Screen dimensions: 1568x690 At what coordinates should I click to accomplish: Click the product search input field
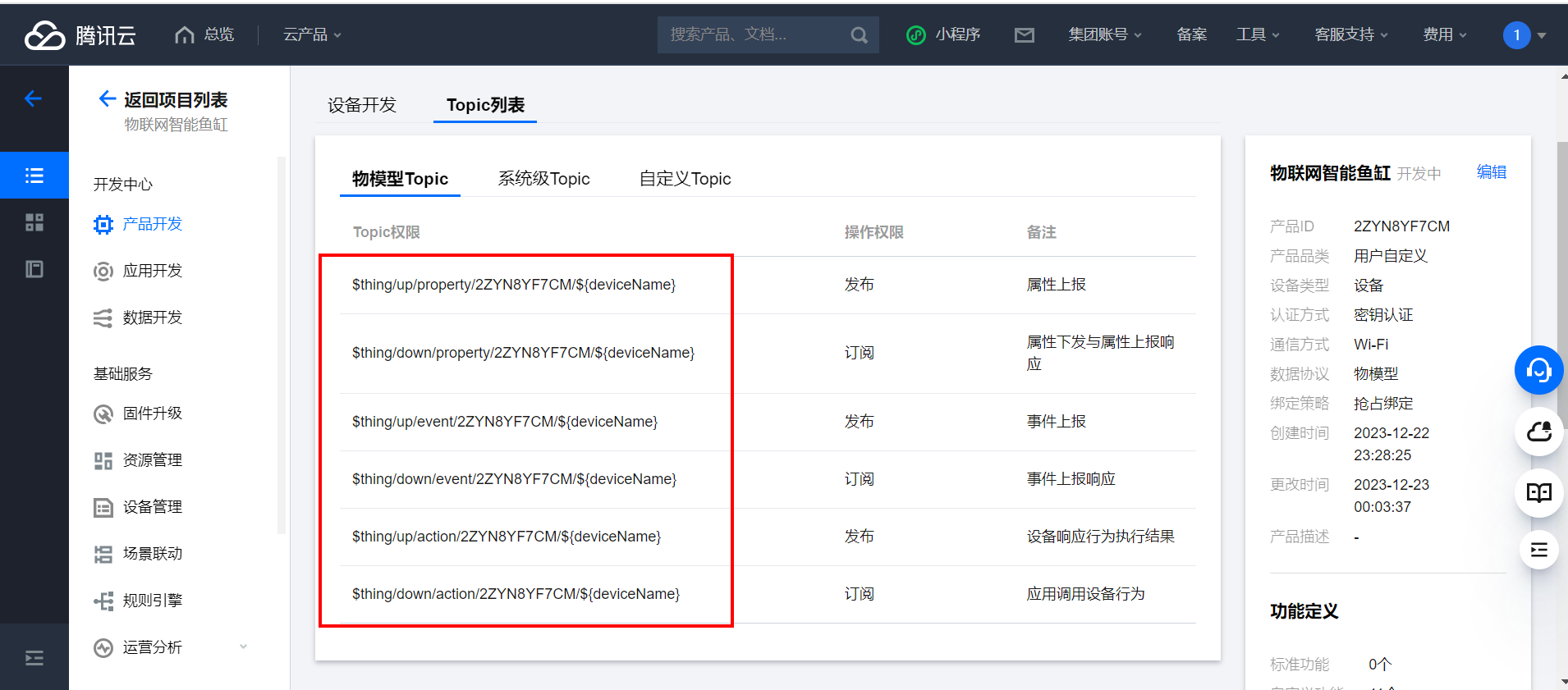[x=751, y=34]
